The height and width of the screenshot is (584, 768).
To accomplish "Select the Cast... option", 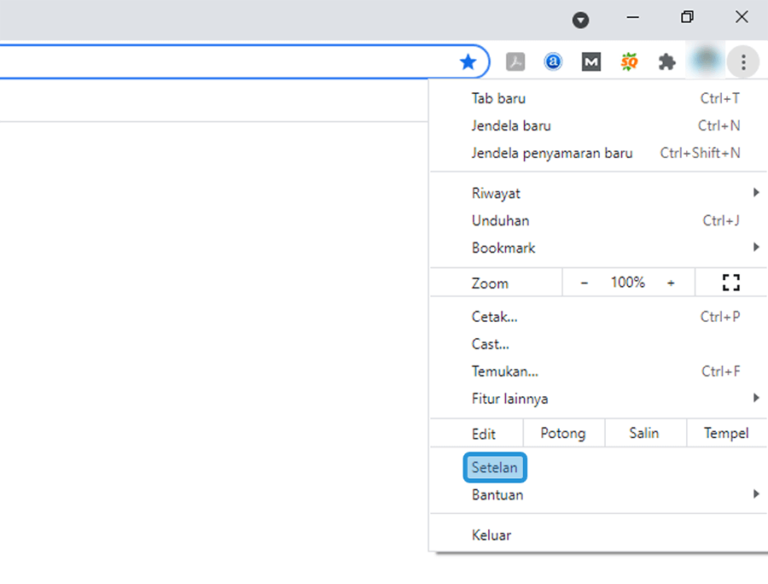I will [x=599, y=344].
